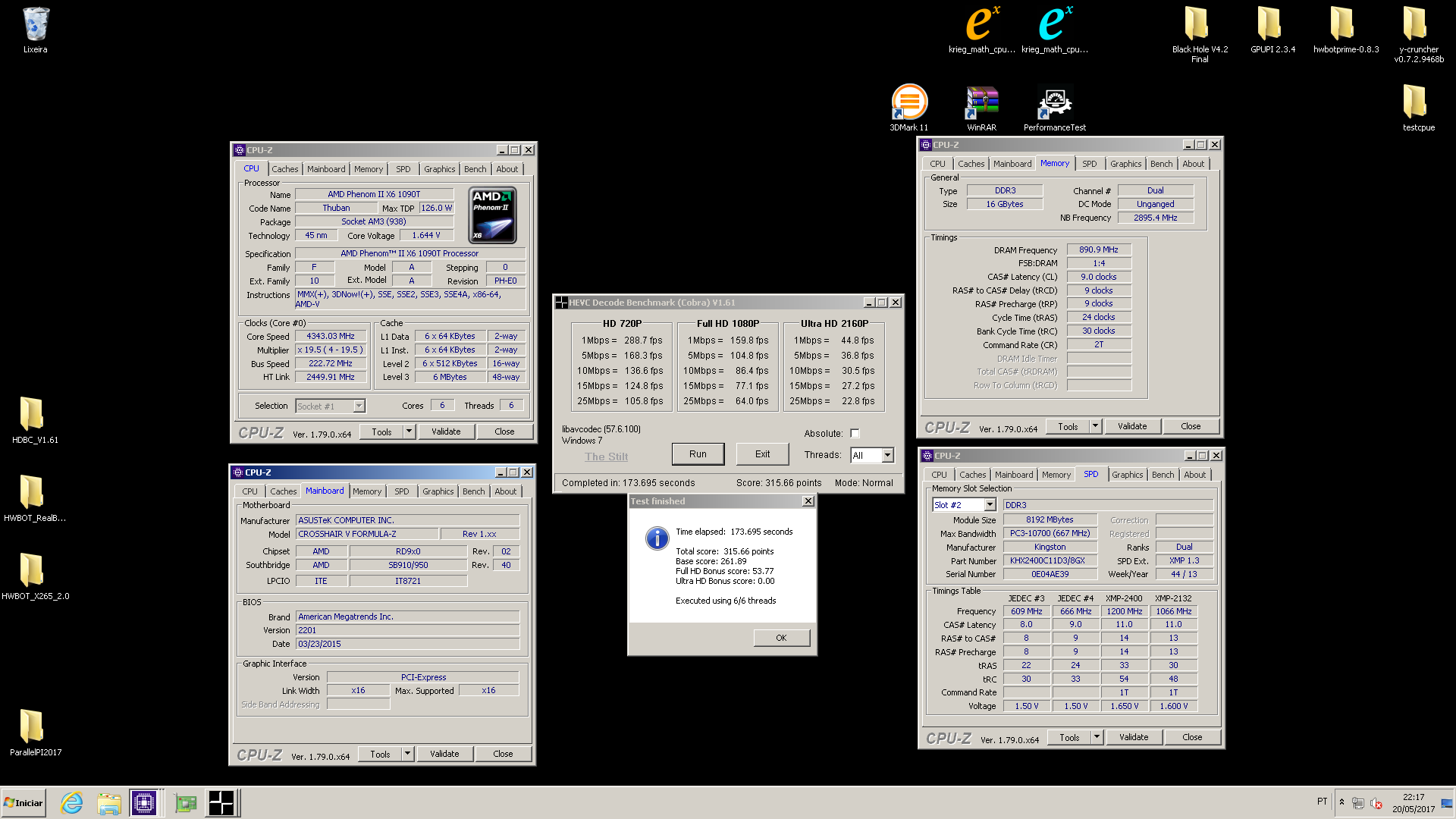Click the Core Speed 4343.03 MHz value

click(331, 336)
